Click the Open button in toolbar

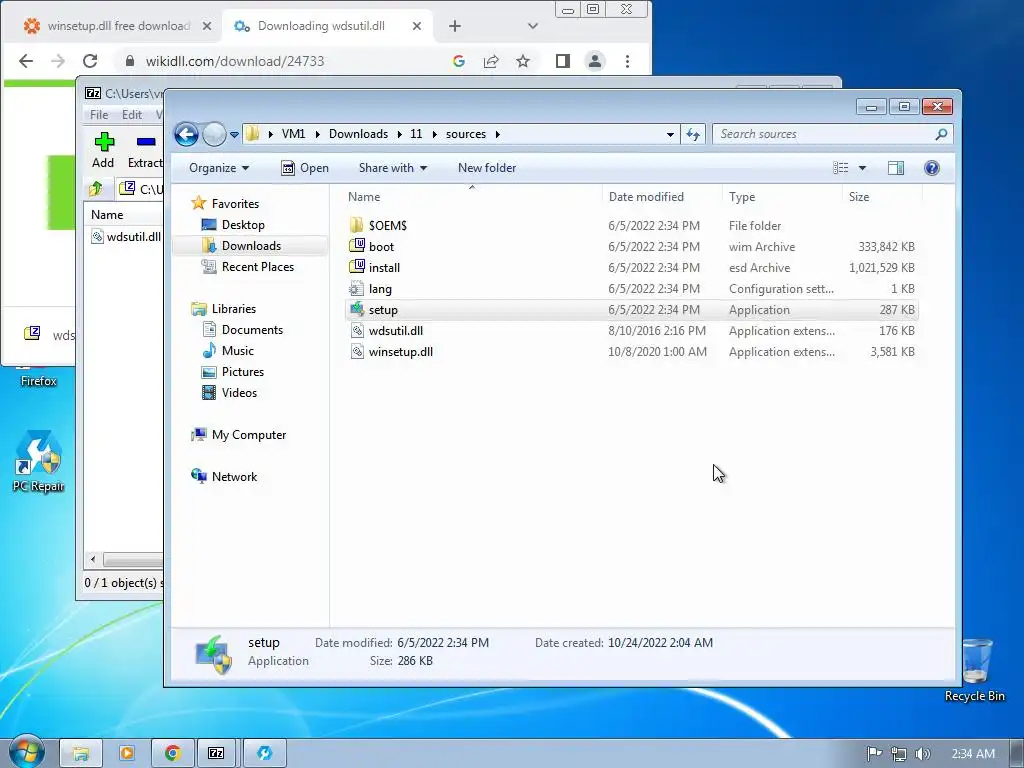[x=305, y=168]
